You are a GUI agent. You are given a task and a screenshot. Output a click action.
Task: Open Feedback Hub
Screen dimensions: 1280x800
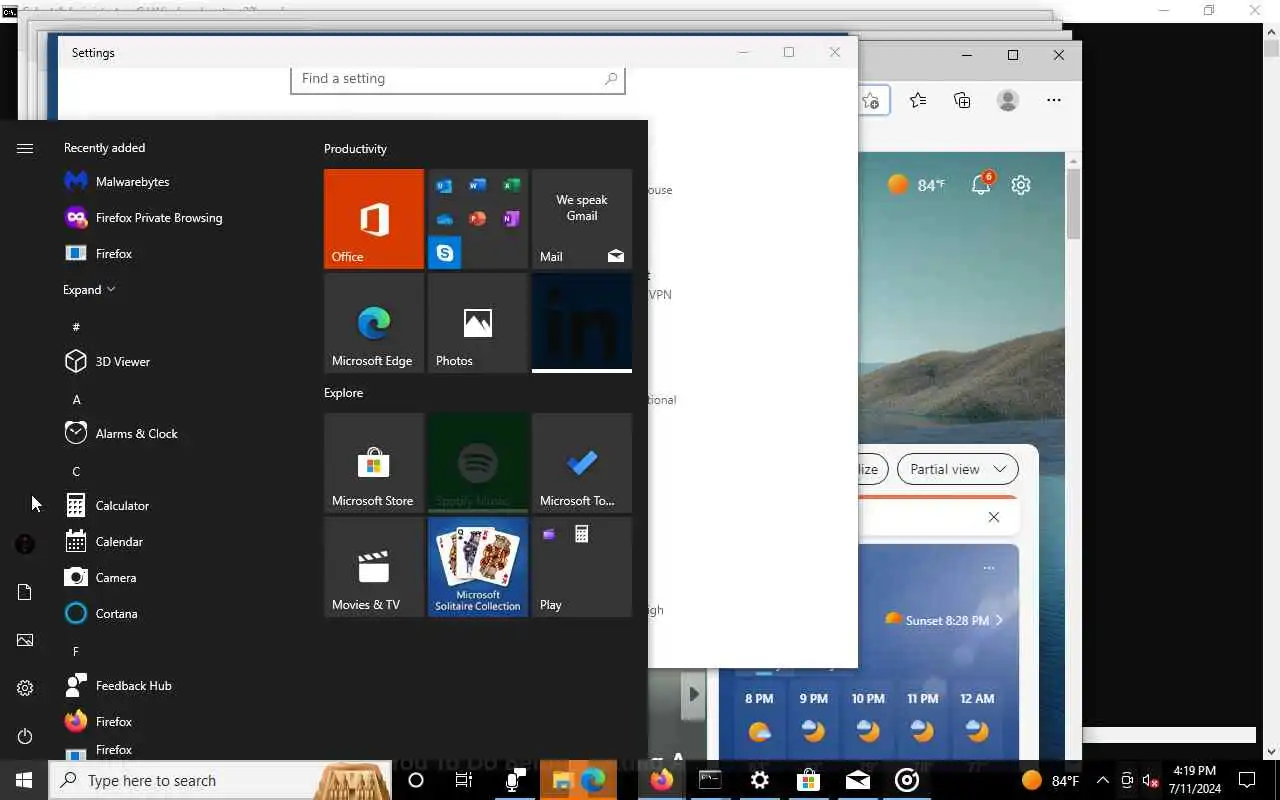(x=170, y=685)
